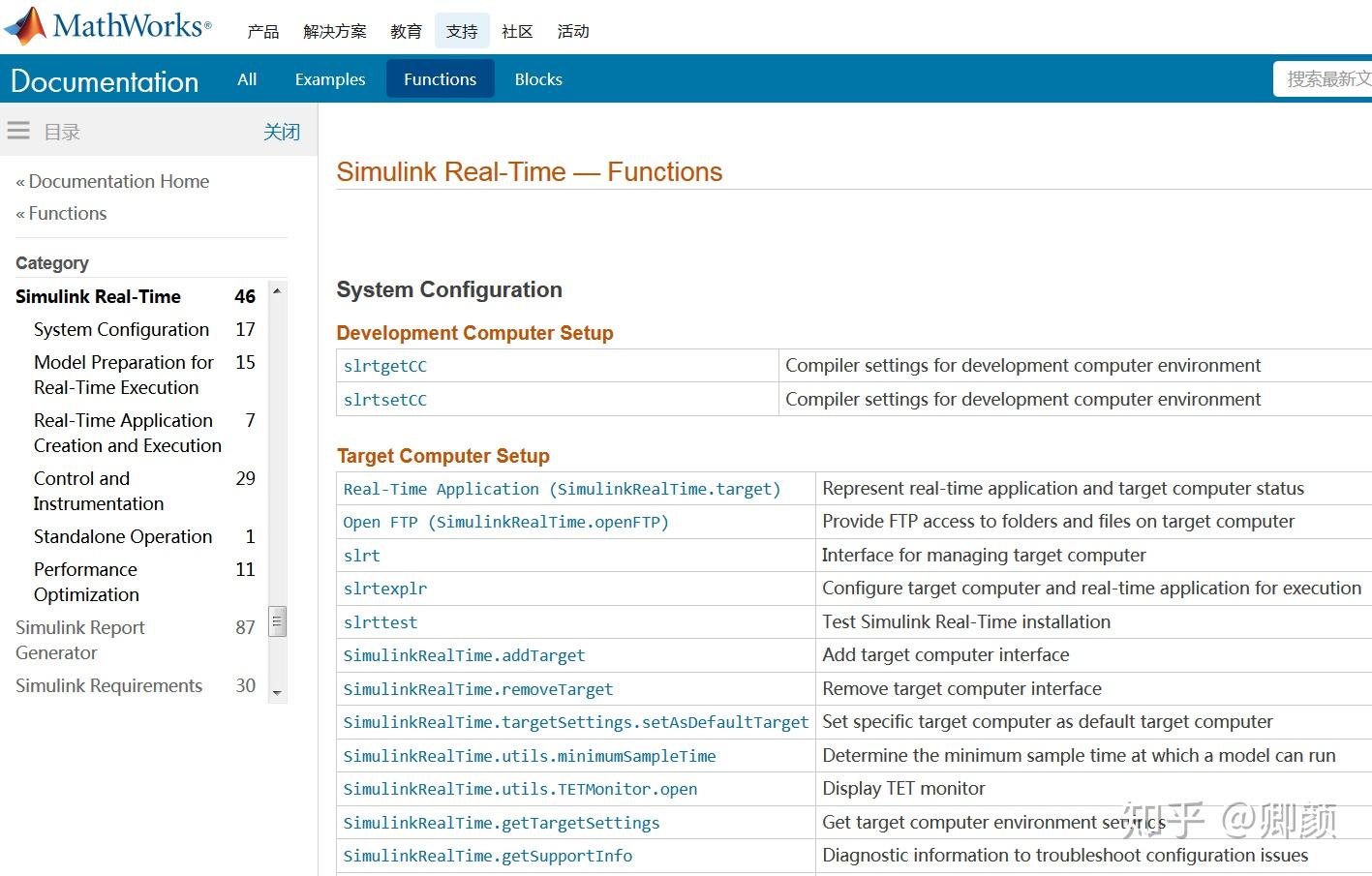Open the Functions documentation tab

(440, 79)
